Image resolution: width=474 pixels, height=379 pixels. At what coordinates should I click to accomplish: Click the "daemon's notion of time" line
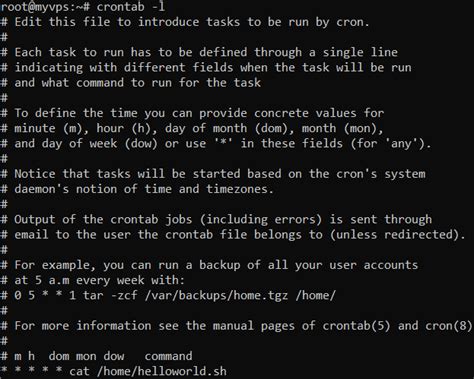click(137, 189)
